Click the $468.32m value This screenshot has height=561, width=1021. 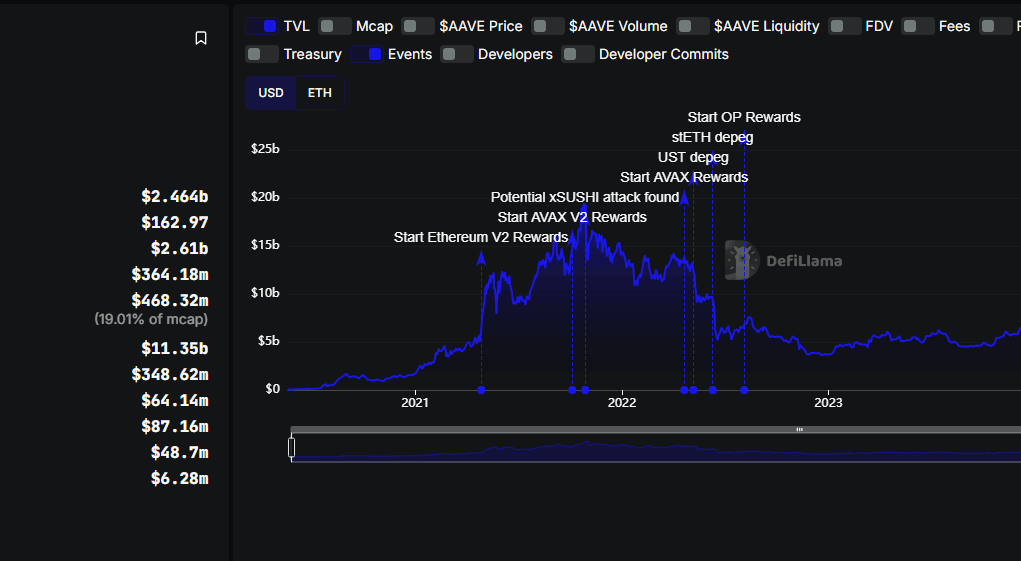pyautogui.click(x=170, y=301)
